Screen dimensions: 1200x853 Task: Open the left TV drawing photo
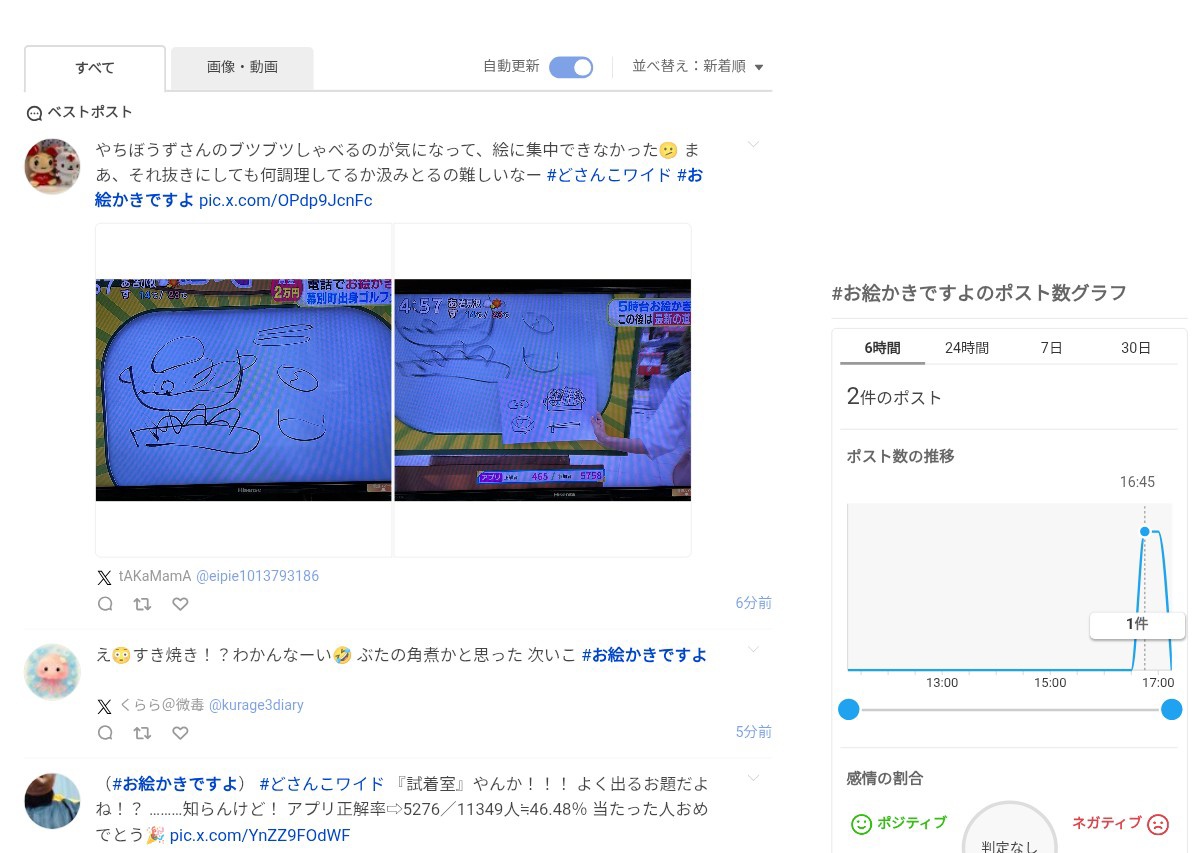point(244,390)
